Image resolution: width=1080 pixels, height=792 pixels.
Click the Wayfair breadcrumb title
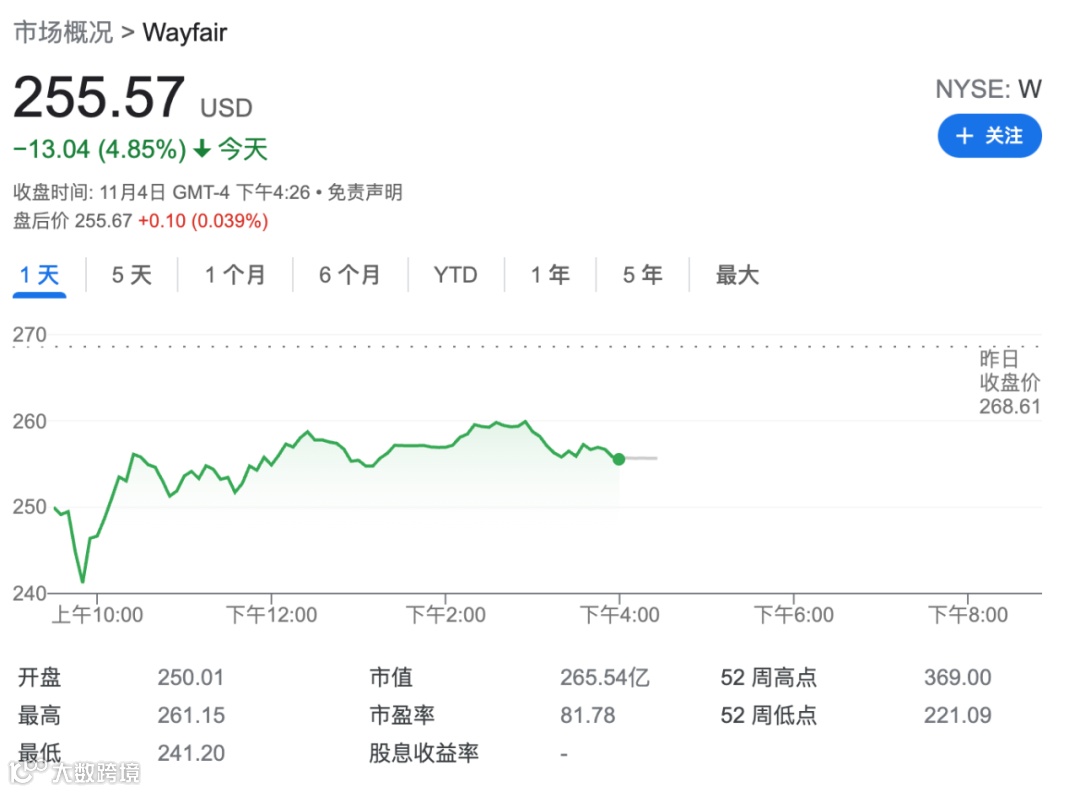click(x=185, y=32)
